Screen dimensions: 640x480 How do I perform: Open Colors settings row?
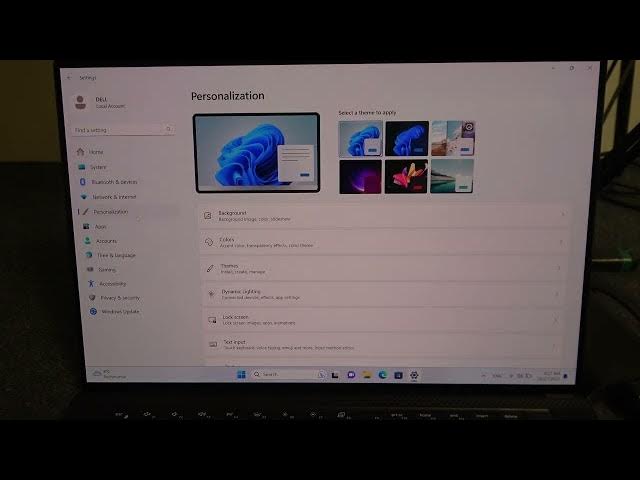[x=383, y=242]
